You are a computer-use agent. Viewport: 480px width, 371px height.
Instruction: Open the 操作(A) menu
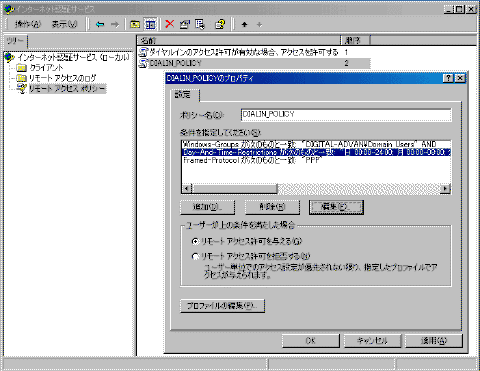point(28,24)
